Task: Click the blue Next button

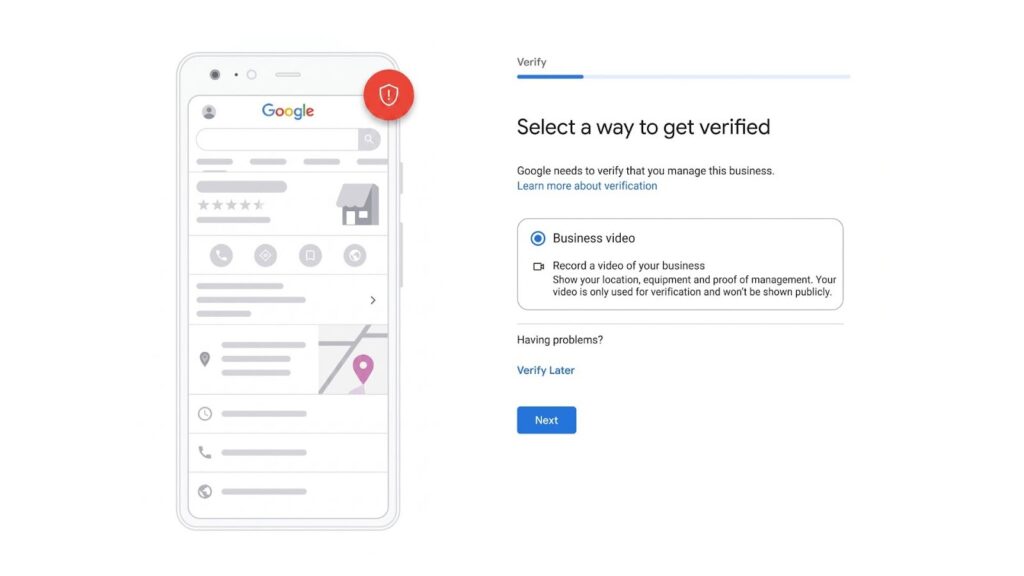Action: (547, 420)
